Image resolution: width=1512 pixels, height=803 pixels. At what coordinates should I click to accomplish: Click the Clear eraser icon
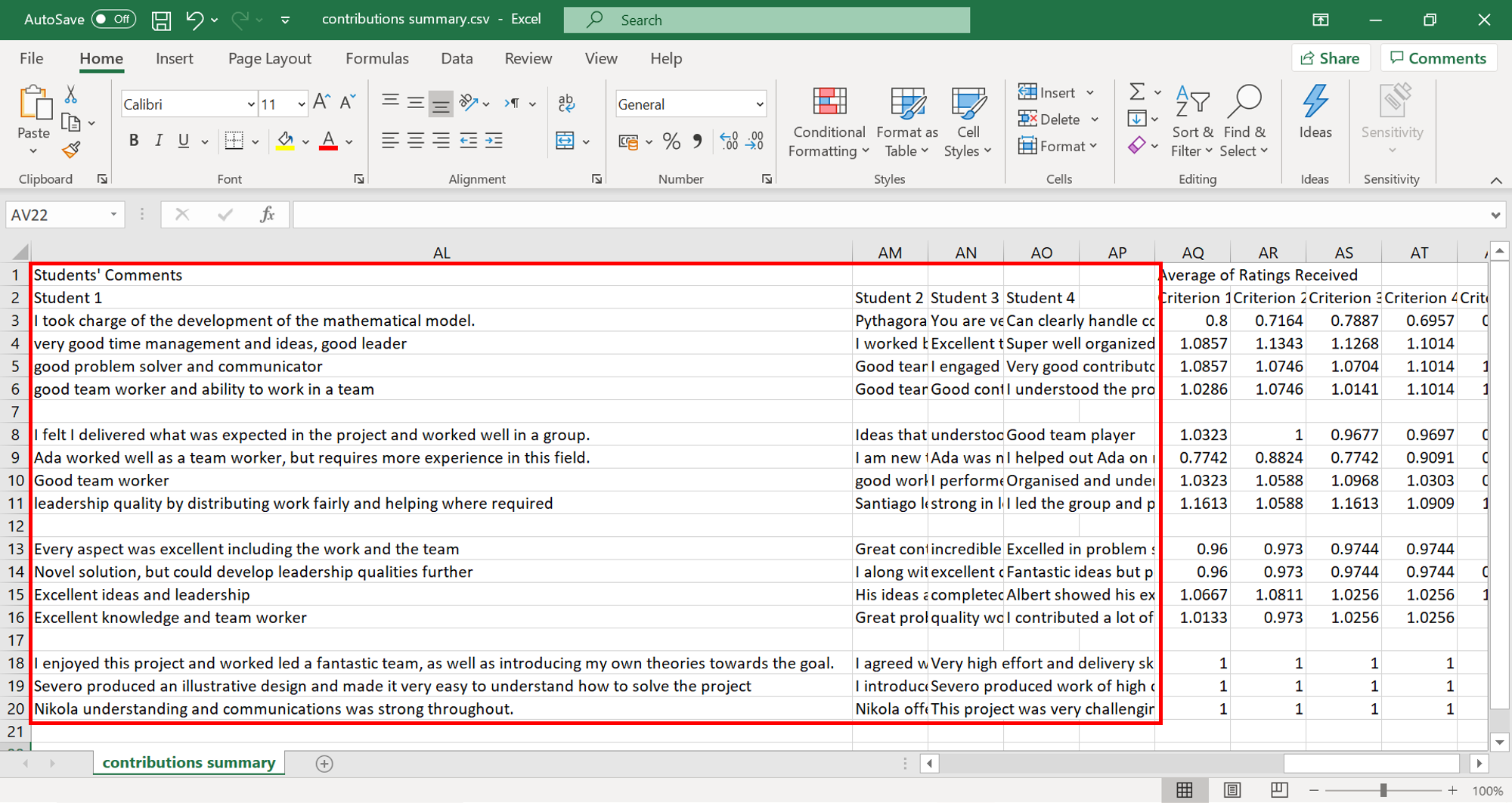click(x=1136, y=145)
